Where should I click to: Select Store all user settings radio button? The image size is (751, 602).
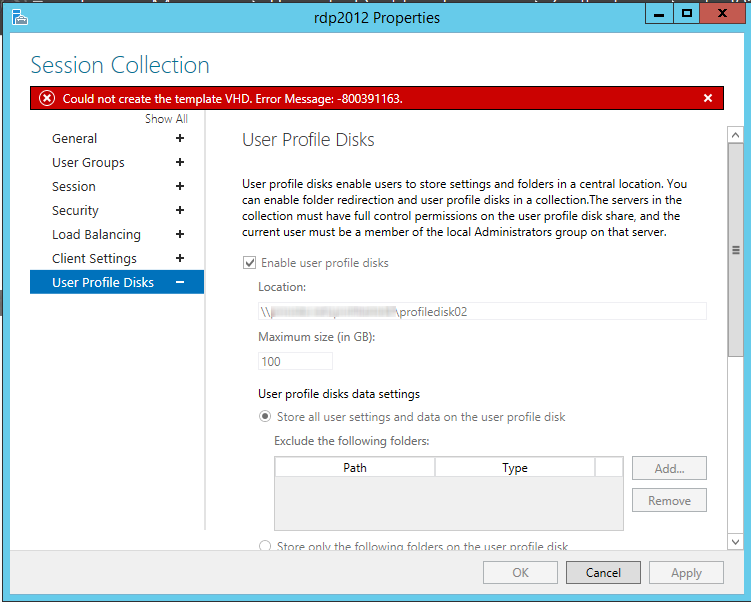tap(265, 417)
